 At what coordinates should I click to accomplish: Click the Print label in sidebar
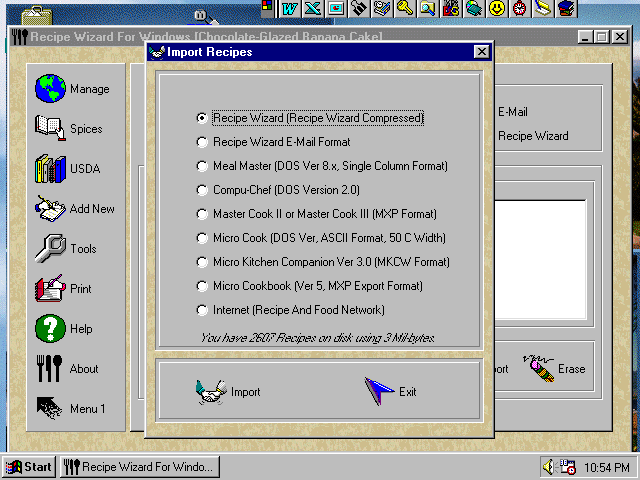click(x=81, y=289)
